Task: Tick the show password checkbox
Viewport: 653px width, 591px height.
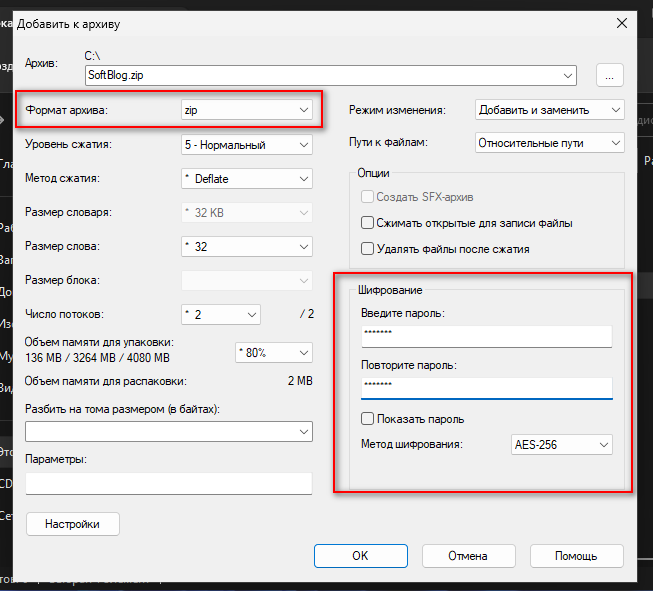Action: (367, 419)
